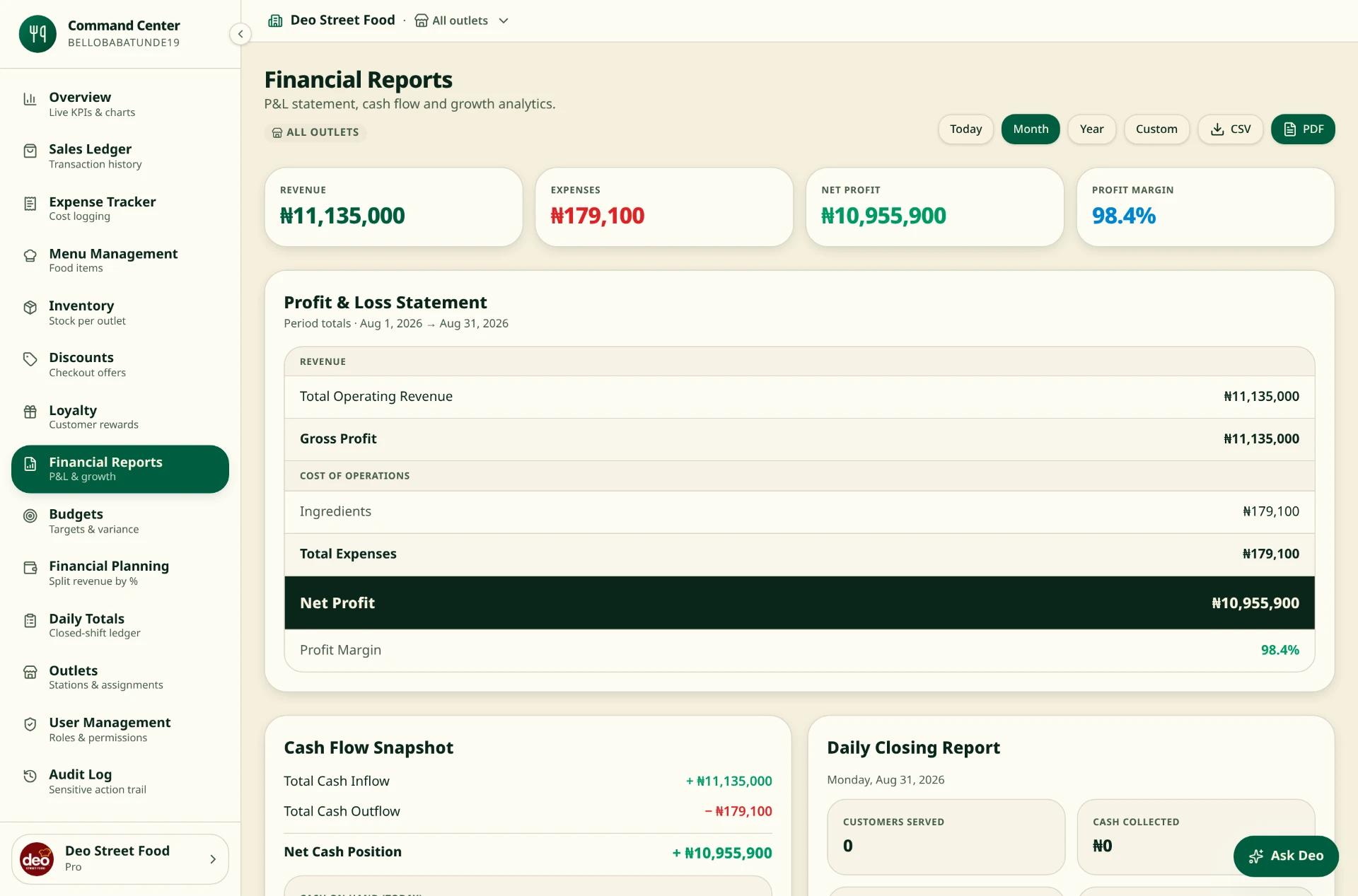This screenshot has height=896, width=1358.
Task: Open the All outlets dropdown
Action: (x=461, y=21)
